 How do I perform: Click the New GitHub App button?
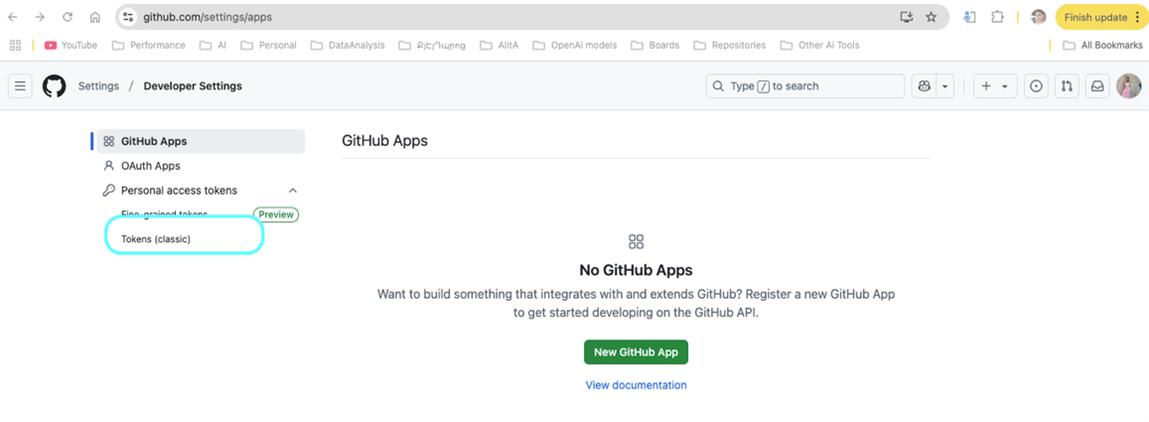point(636,352)
